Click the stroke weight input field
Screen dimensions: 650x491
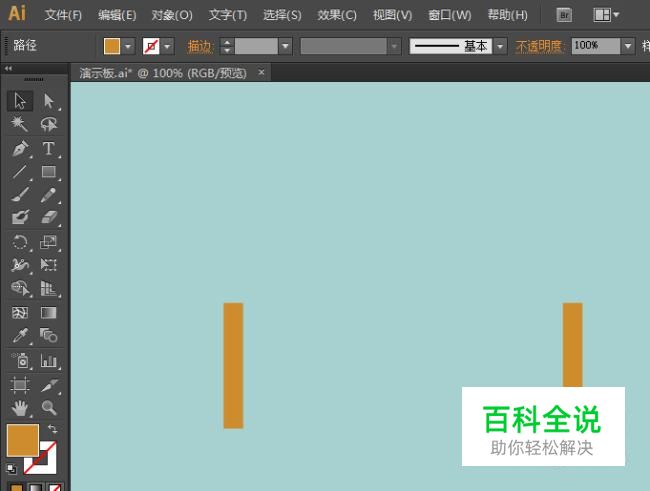point(256,46)
